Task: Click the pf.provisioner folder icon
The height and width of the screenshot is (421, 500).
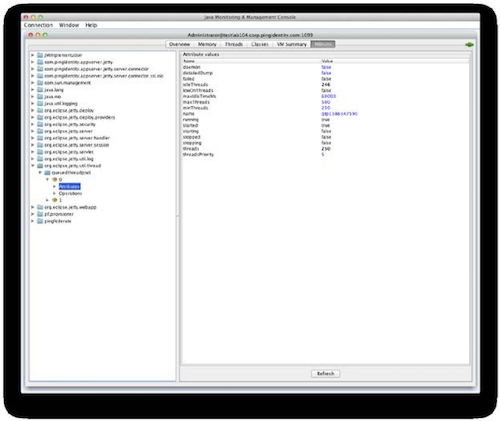Action: click(x=40, y=214)
